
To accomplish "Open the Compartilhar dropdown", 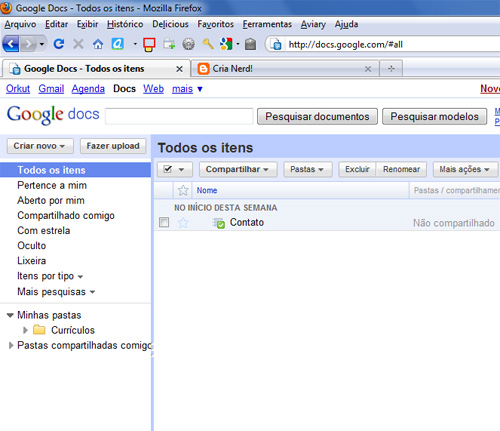I will click(238, 169).
